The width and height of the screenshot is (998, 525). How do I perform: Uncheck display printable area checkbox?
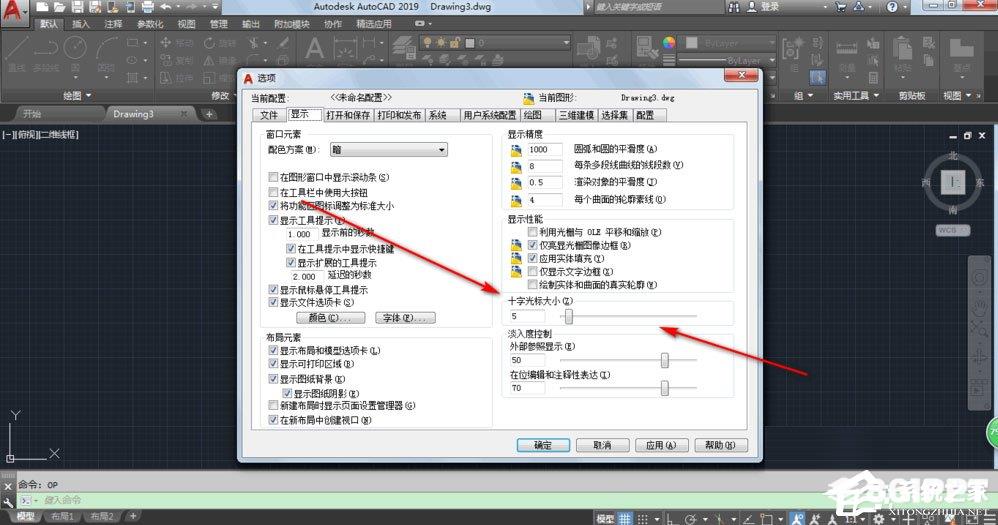click(x=273, y=364)
